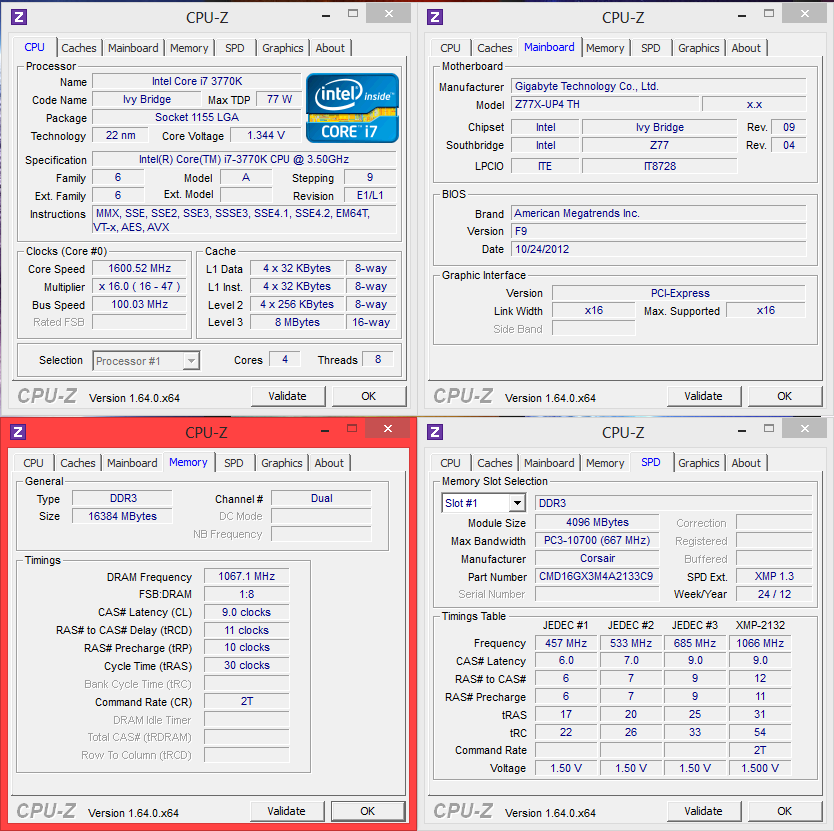Click OK in the SPD window
The image size is (834, 831).
(784, 811)
